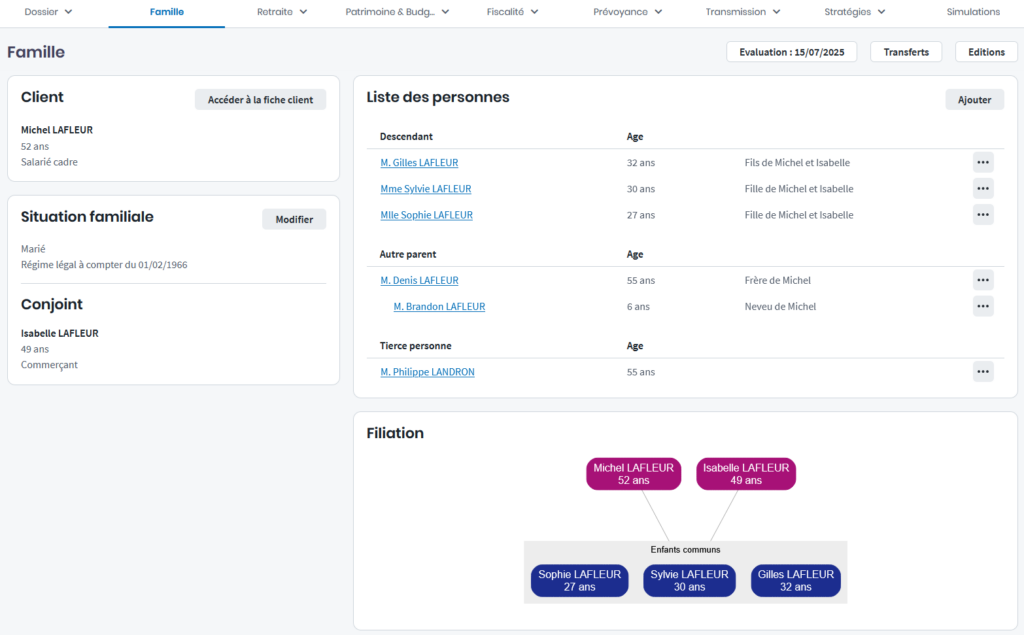1024x635 pixels.
Task: Open Prévoyance dropdown menu
Action: [634, 12]
